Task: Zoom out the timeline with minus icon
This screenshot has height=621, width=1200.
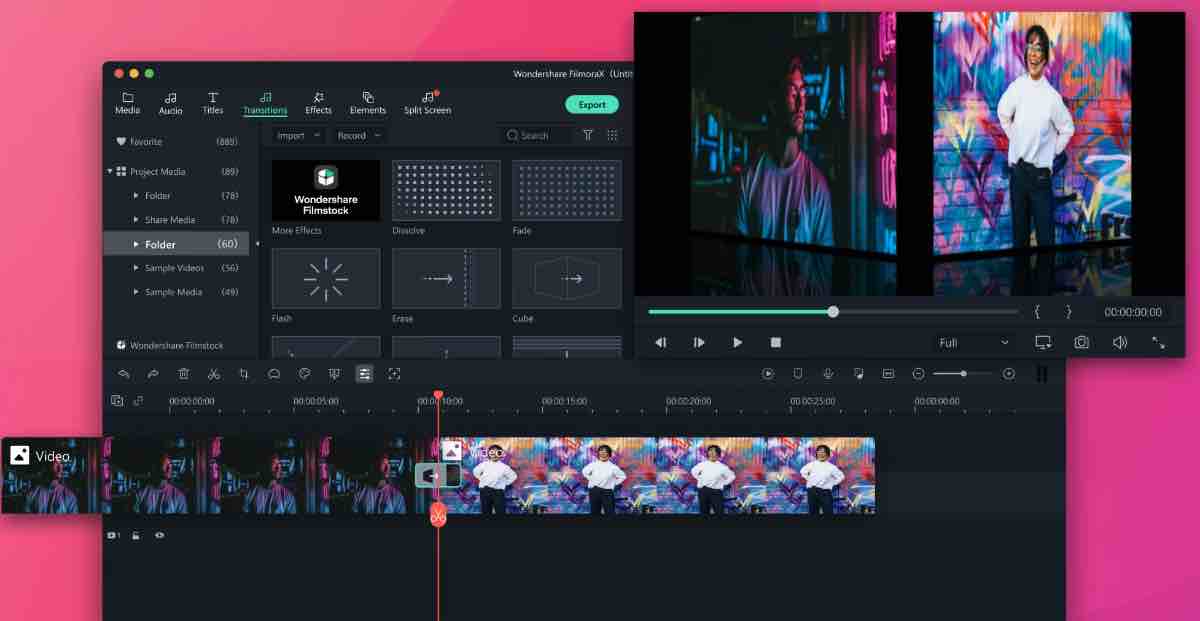Action: (x=919, y=373)
